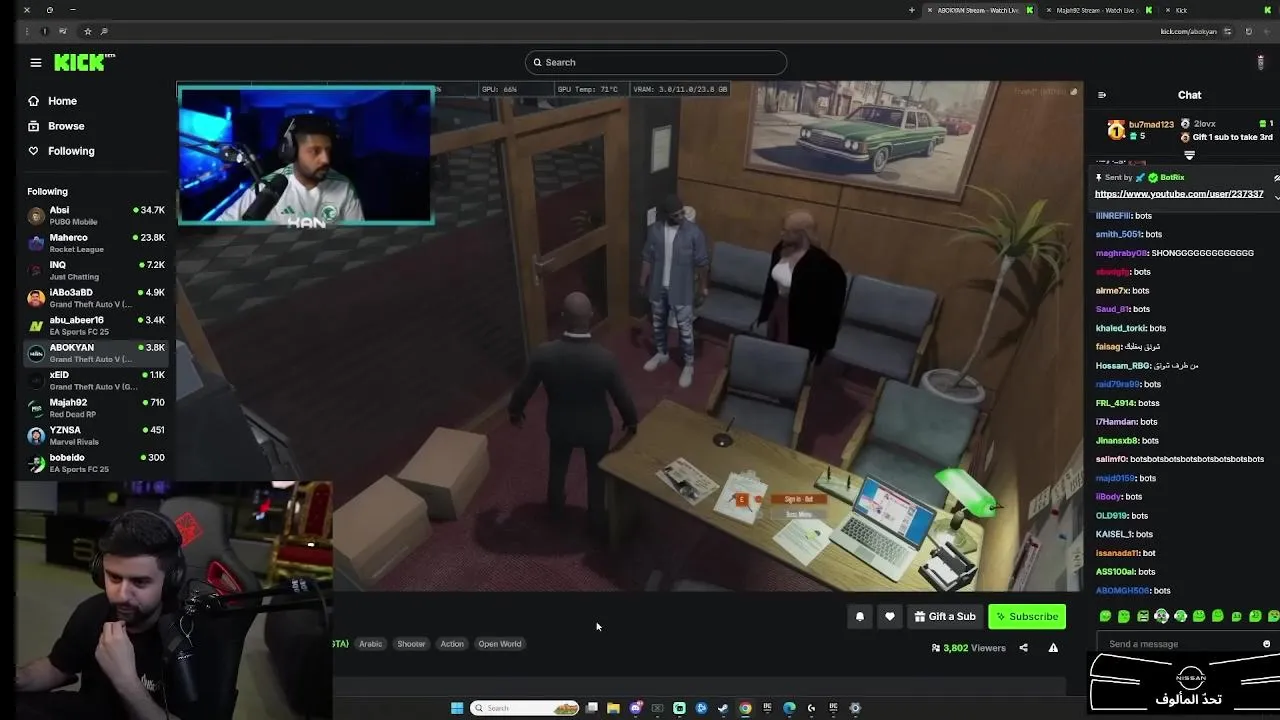Open abu_abeer16 EA Sports FC channel
The width and height of the screenshot is (1280, 720).
(x=96, y=325)
